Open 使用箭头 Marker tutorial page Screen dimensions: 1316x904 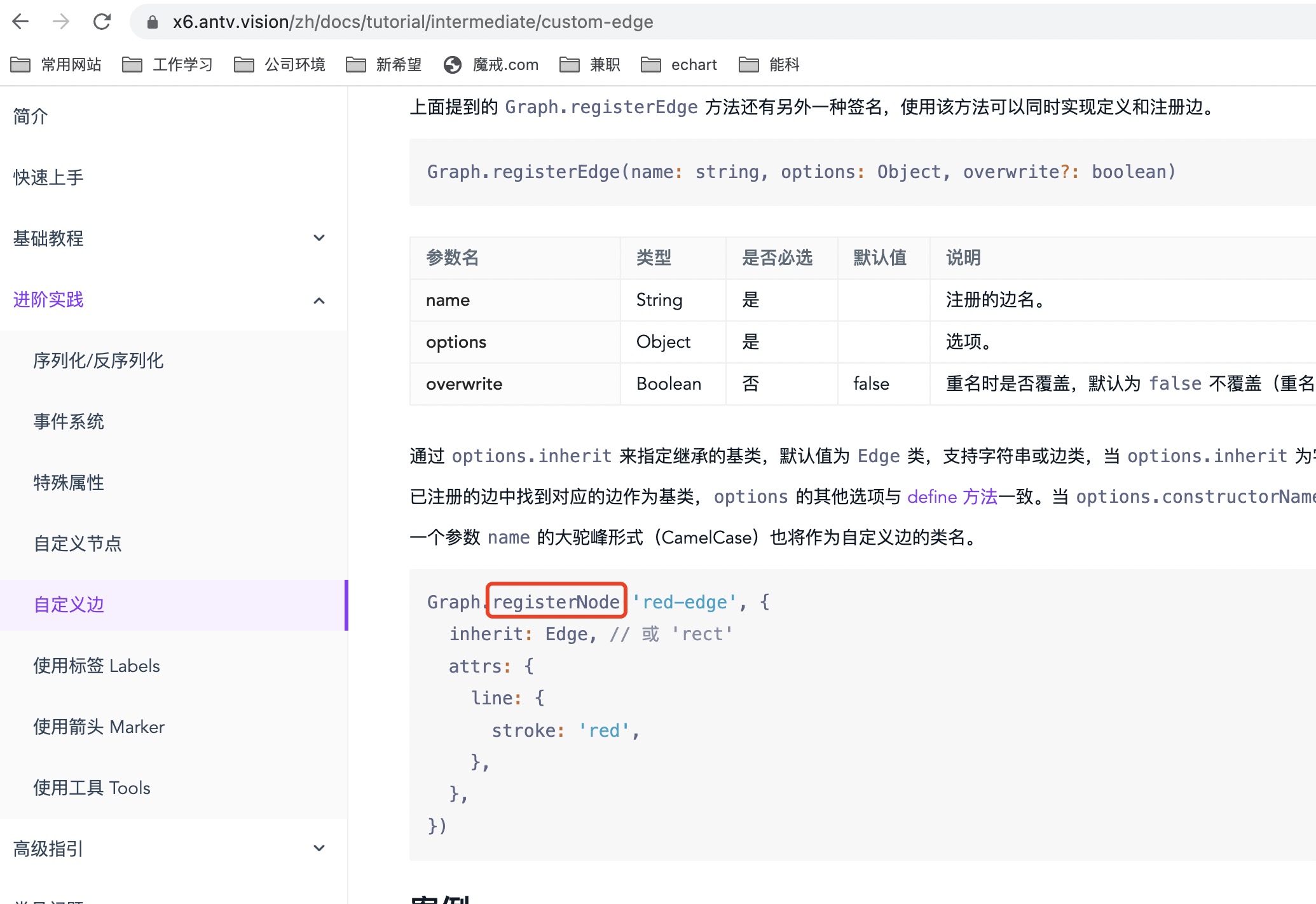click(x=99, y=727)
